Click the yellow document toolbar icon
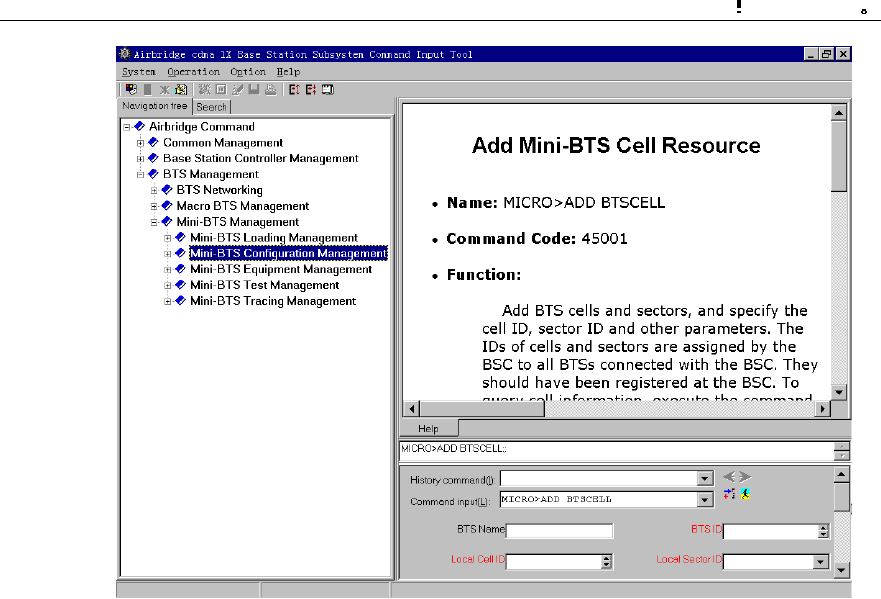 tap(181, 89)
